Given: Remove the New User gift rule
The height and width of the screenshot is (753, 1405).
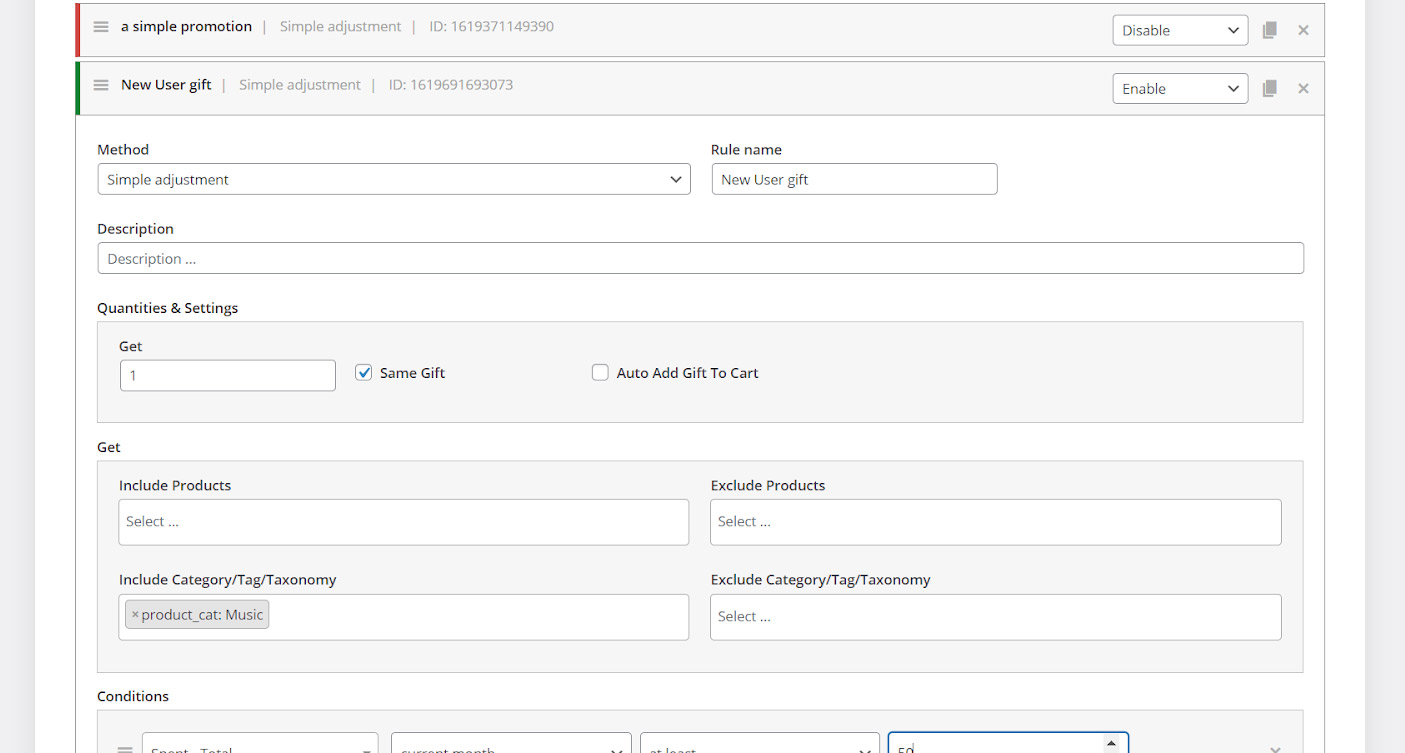Looking at the screenshot, I should [1303, 88].
